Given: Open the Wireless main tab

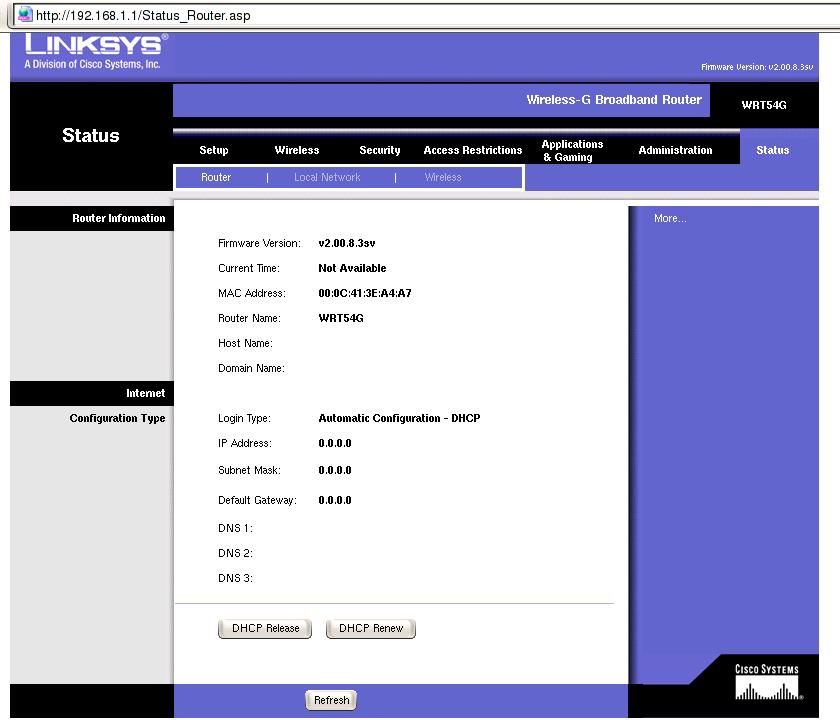Looking at the screenshot, I should click(x=297, y=151).
